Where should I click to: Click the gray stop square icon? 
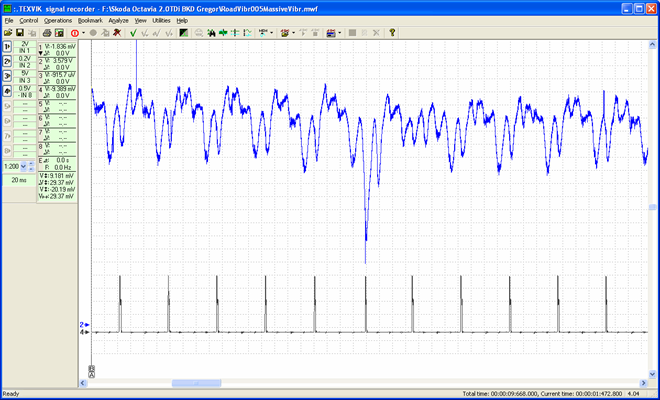pos(352,33)
